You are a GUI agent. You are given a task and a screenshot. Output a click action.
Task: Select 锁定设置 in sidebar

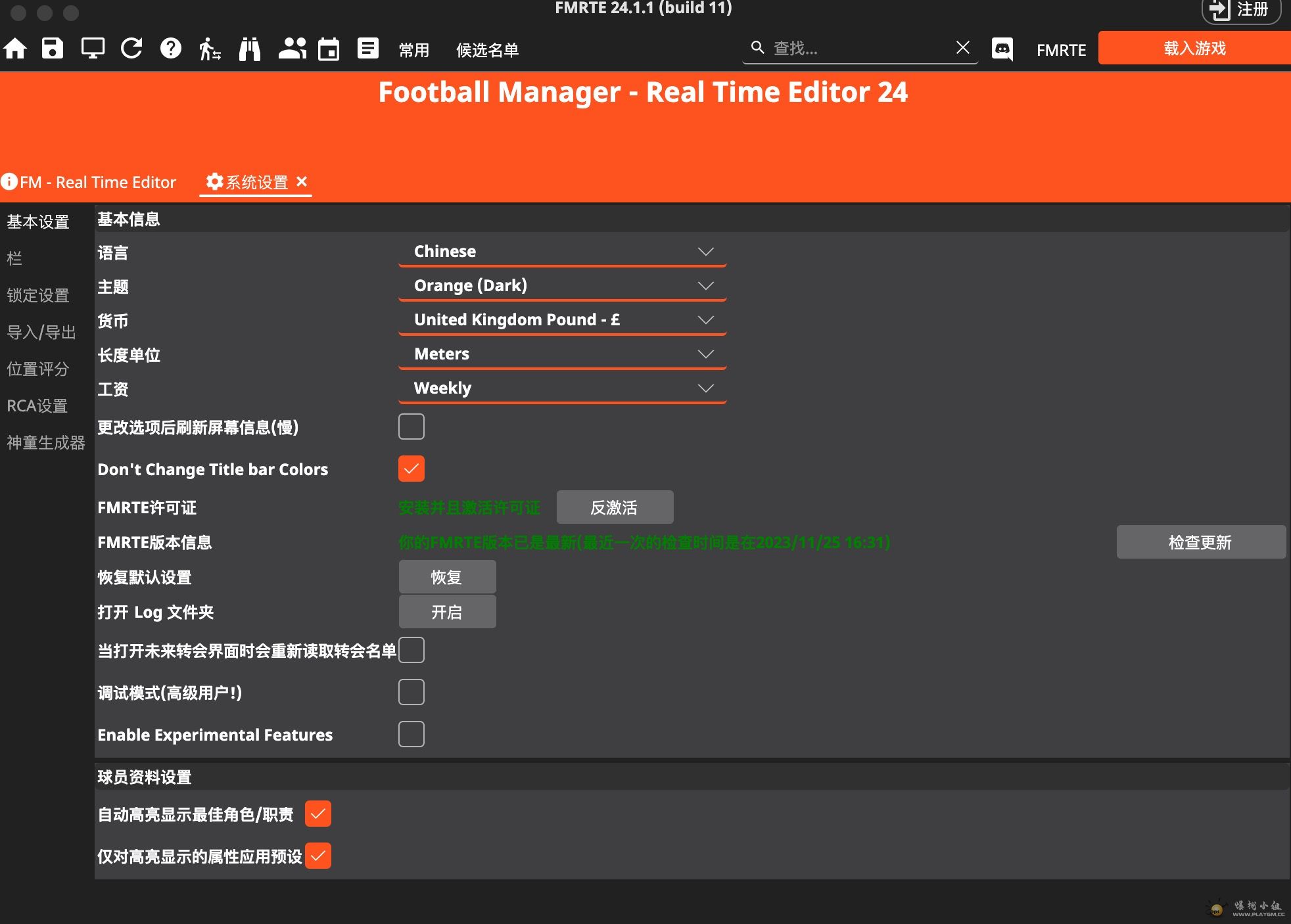click(38, 295)
